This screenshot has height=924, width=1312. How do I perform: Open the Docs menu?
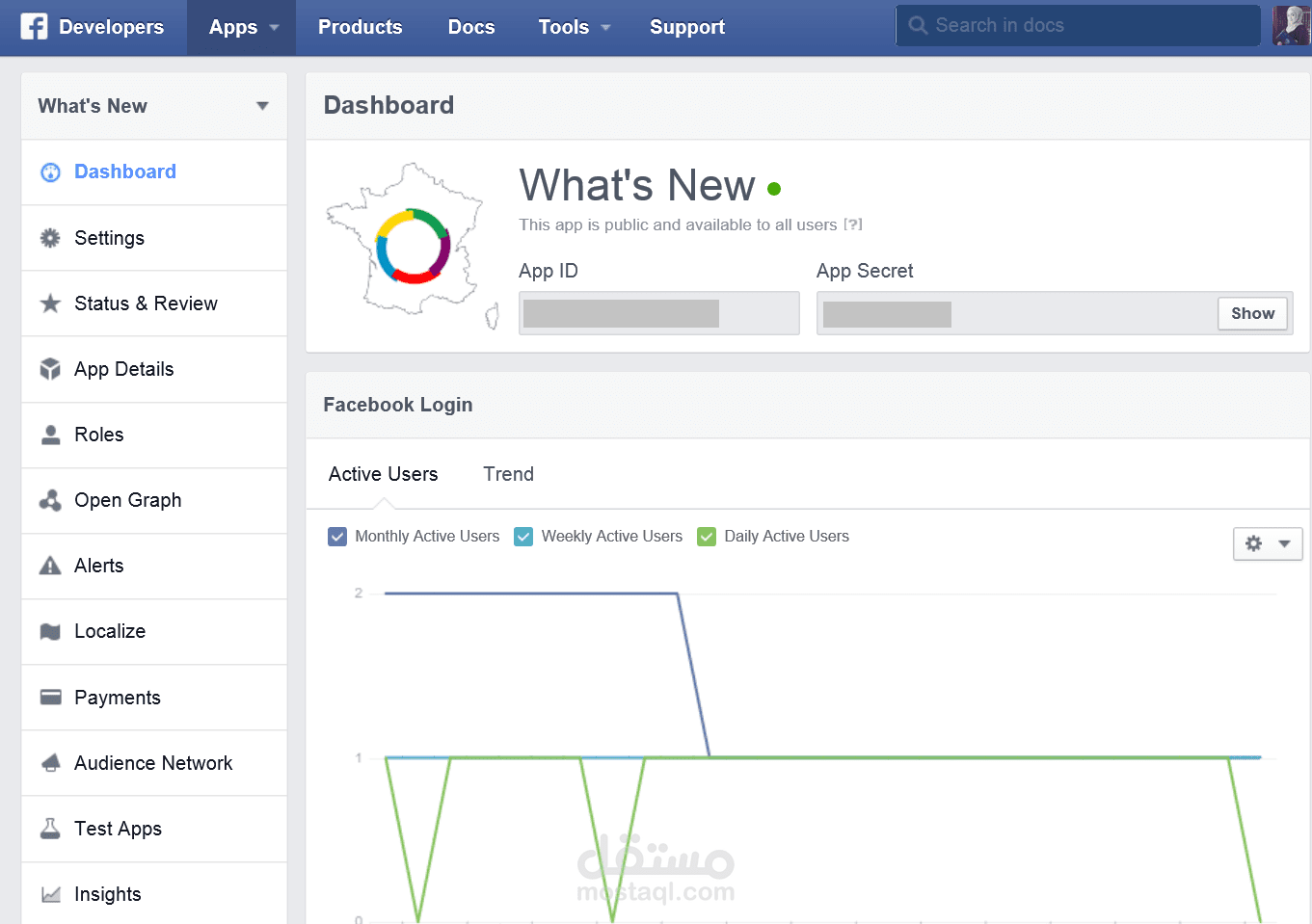pyautogui.click(x=471, y=27)
